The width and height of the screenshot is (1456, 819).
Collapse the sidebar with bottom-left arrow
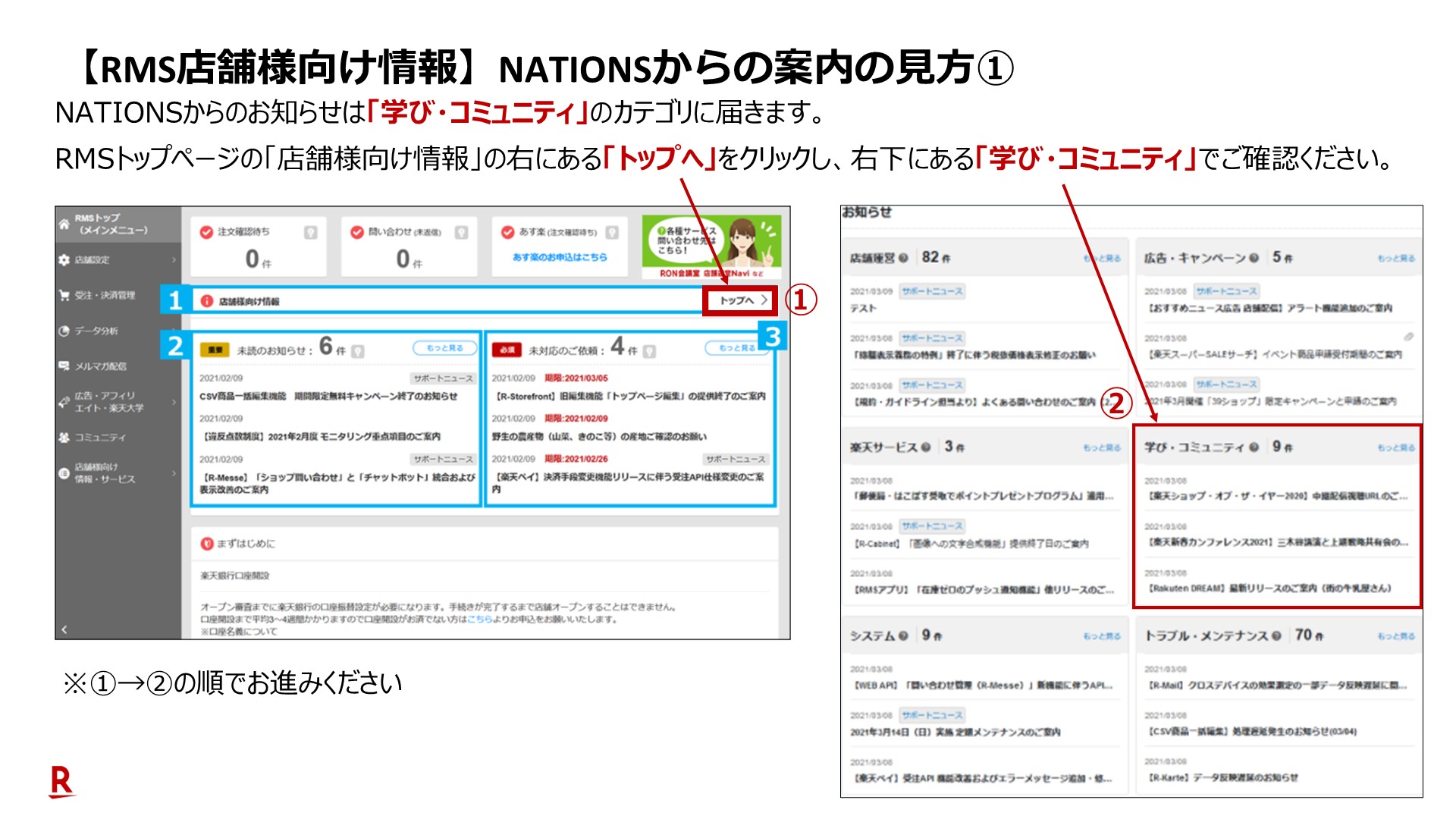point(64,629)
